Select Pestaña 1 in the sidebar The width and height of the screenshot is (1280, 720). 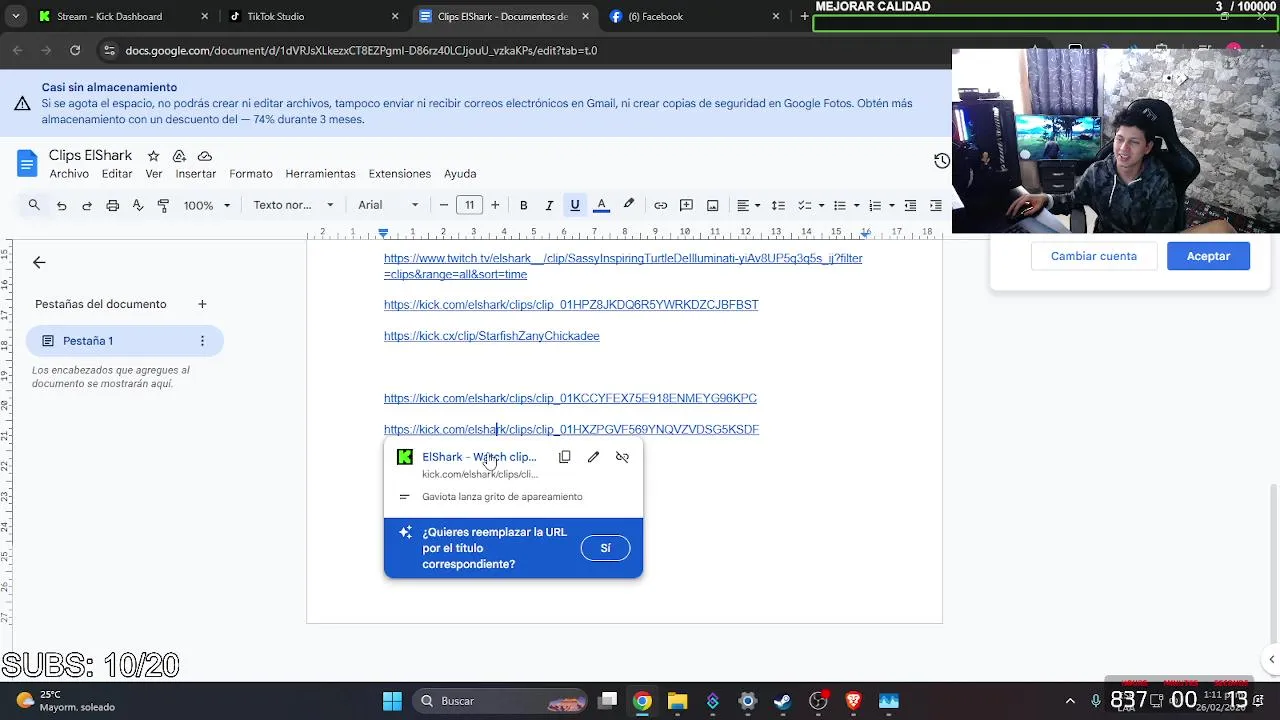click(x=124, y=341)
